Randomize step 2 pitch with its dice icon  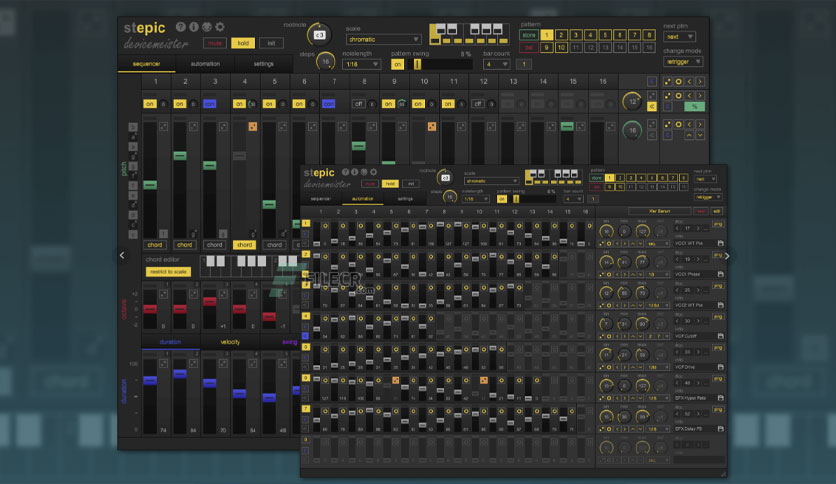pyautogui.click(x=193, y=126)
